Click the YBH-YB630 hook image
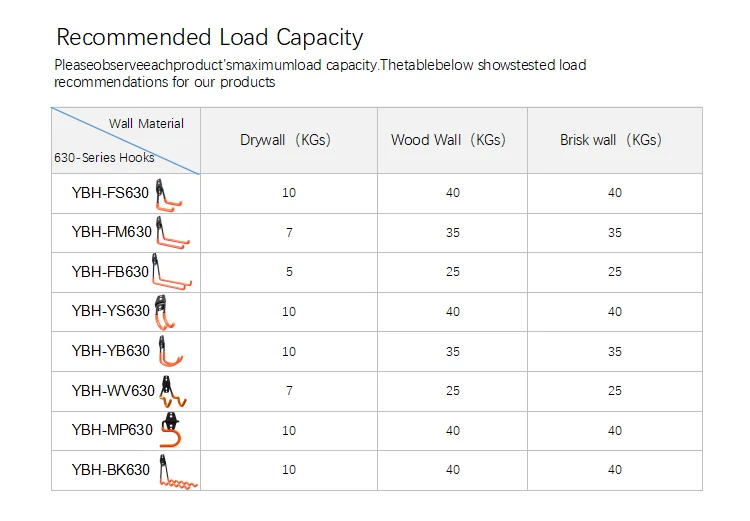750x521 pixels. coord(172,352)
